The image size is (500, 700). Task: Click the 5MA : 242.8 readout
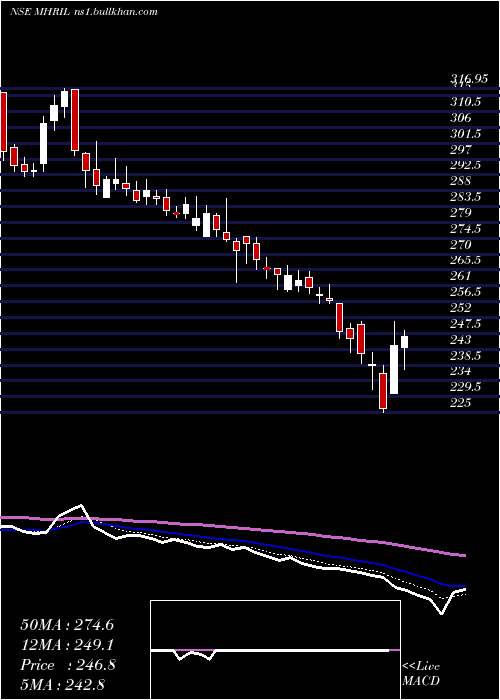pos(63,684)
